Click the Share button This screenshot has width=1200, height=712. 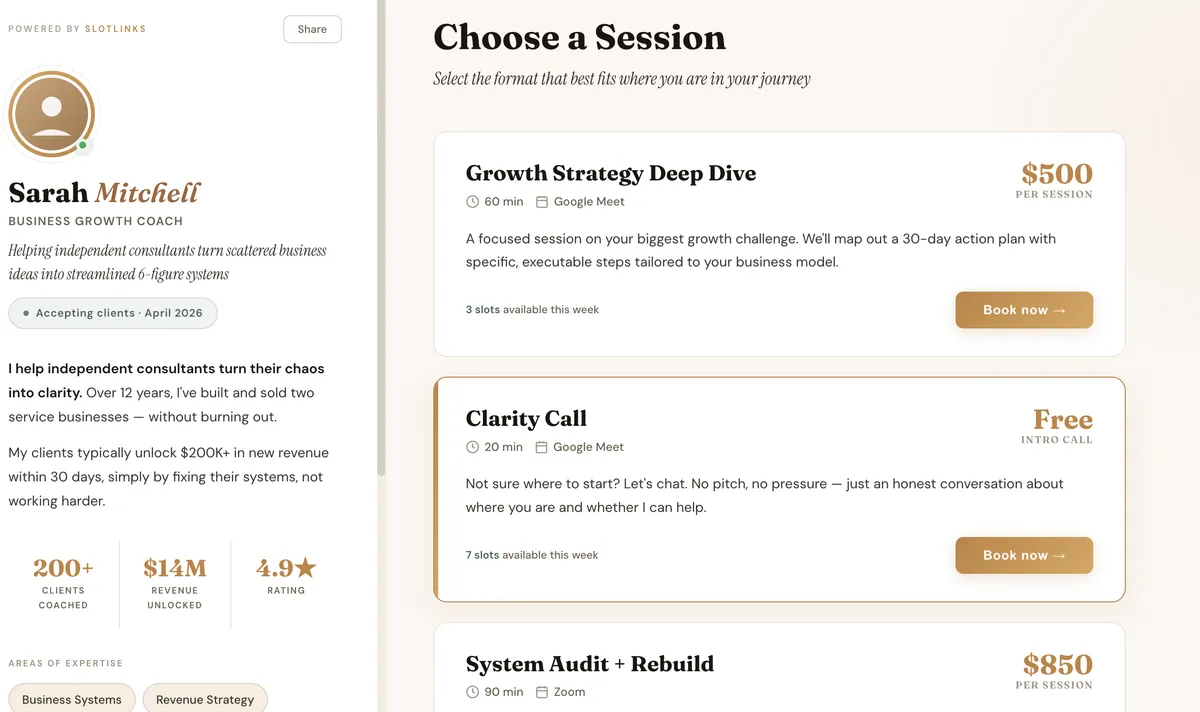pyautogui.click(x=312, y=29)
